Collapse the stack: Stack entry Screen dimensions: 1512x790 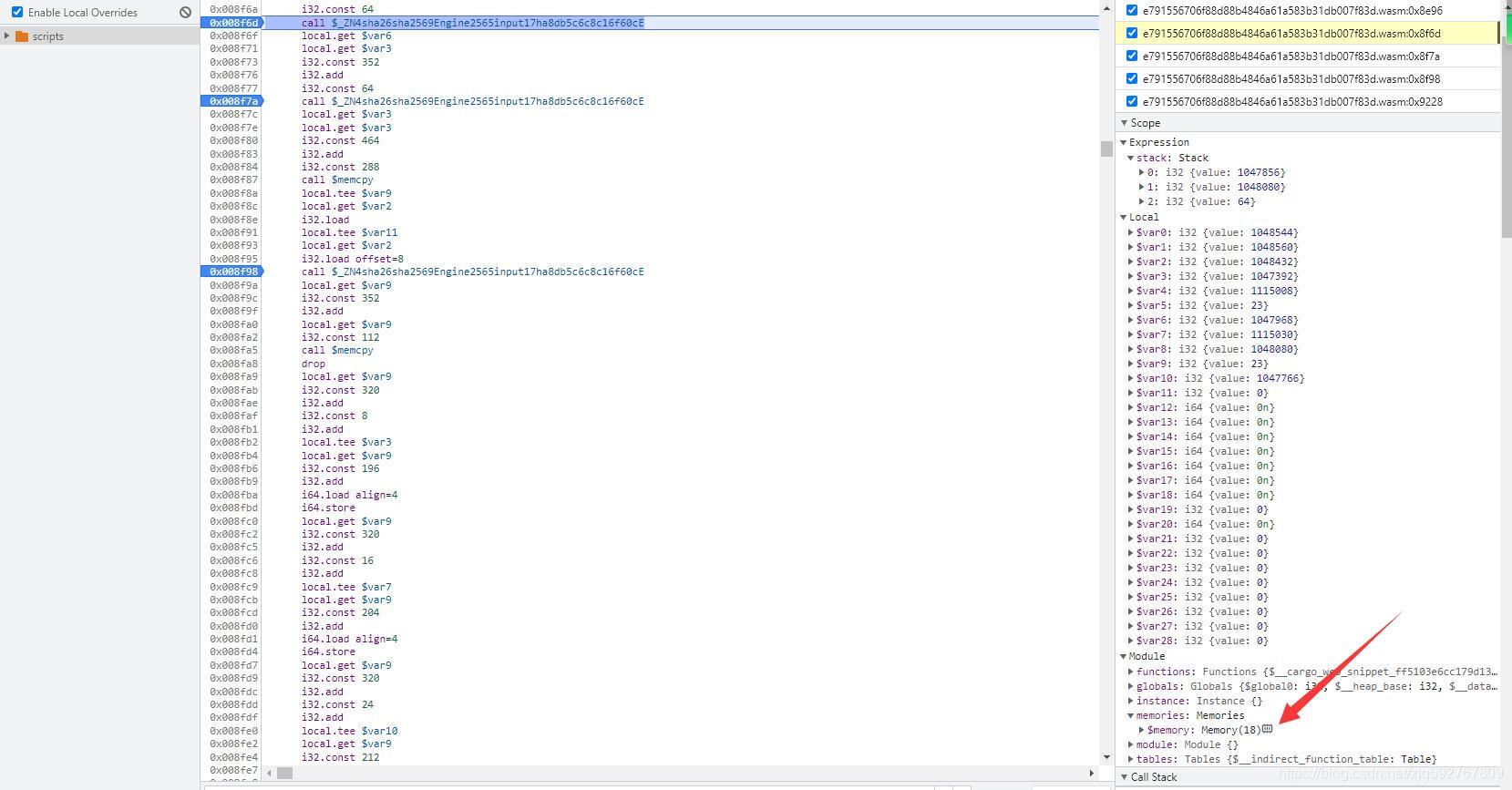pos(1131,158)
